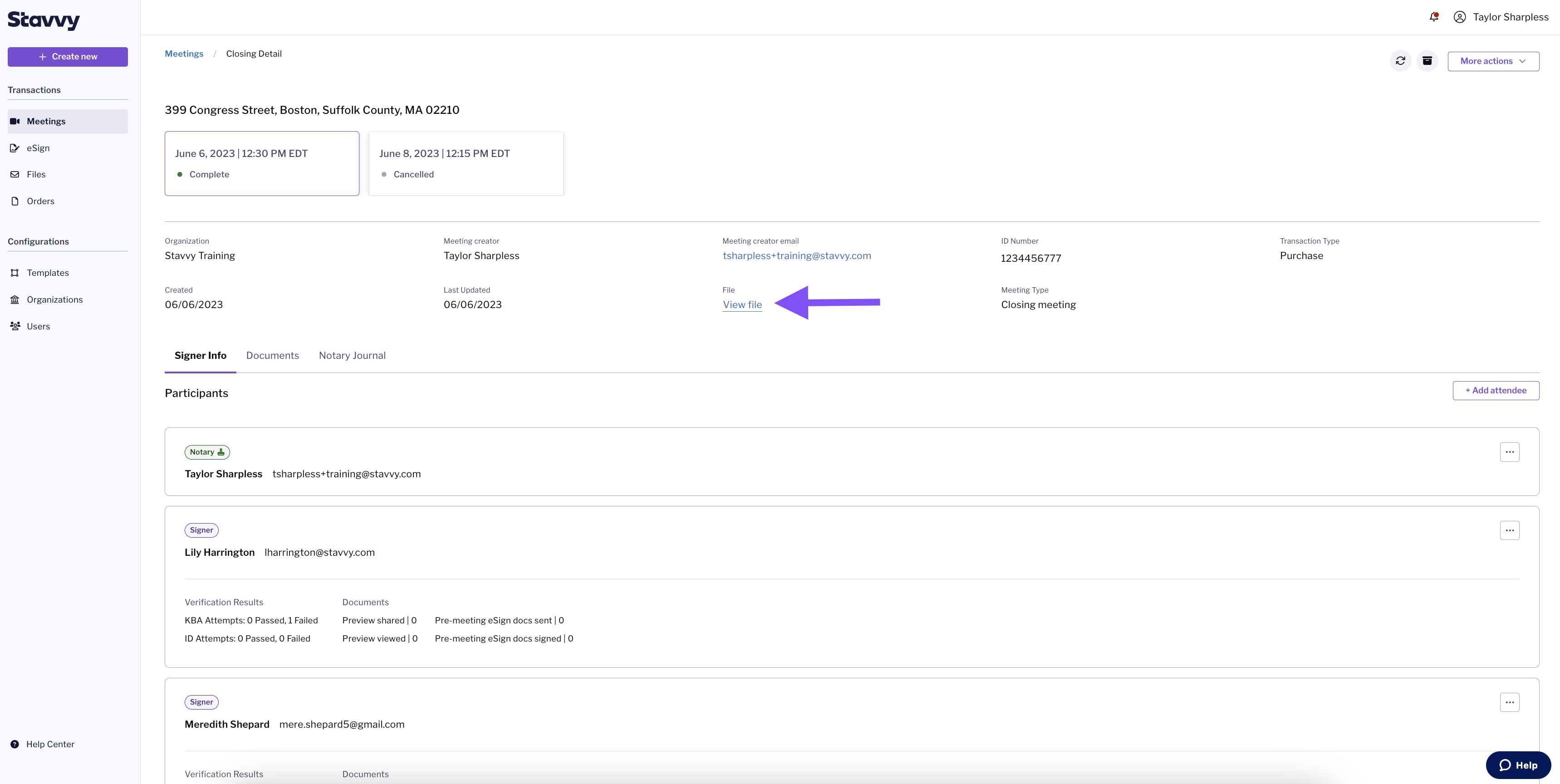The width and height of the screenshot is (1560, 784).
Task: Open the More actions dropdown
Action: (1493, 60)
